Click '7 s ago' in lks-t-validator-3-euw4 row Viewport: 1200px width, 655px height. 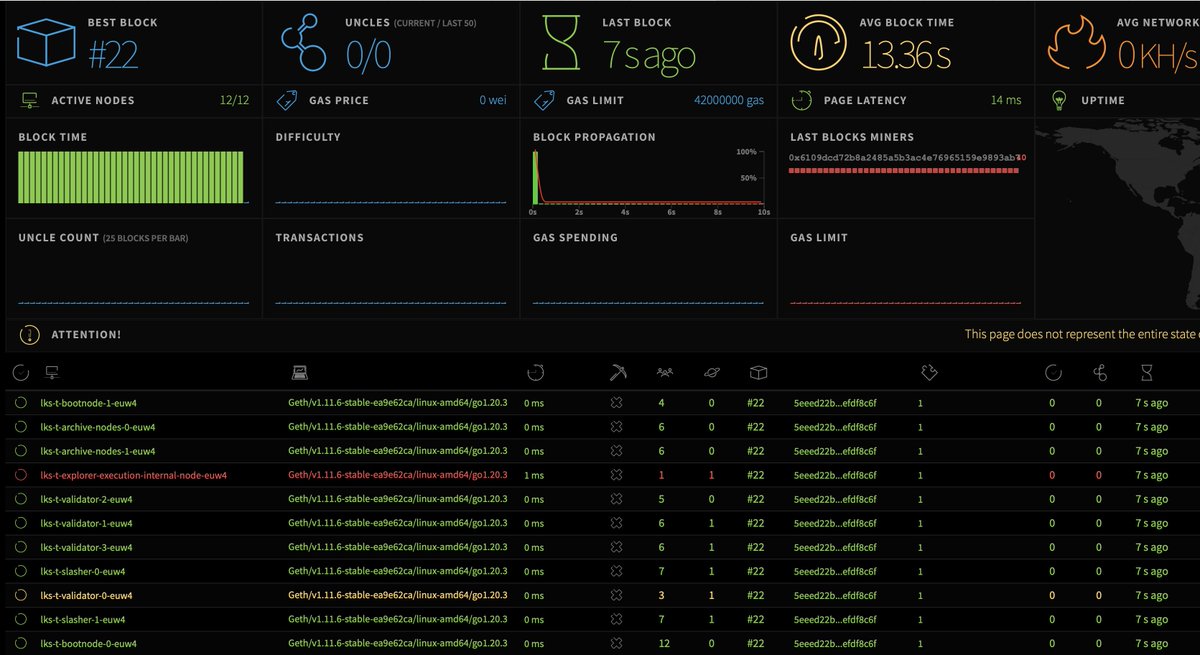tap(1151, 547)
